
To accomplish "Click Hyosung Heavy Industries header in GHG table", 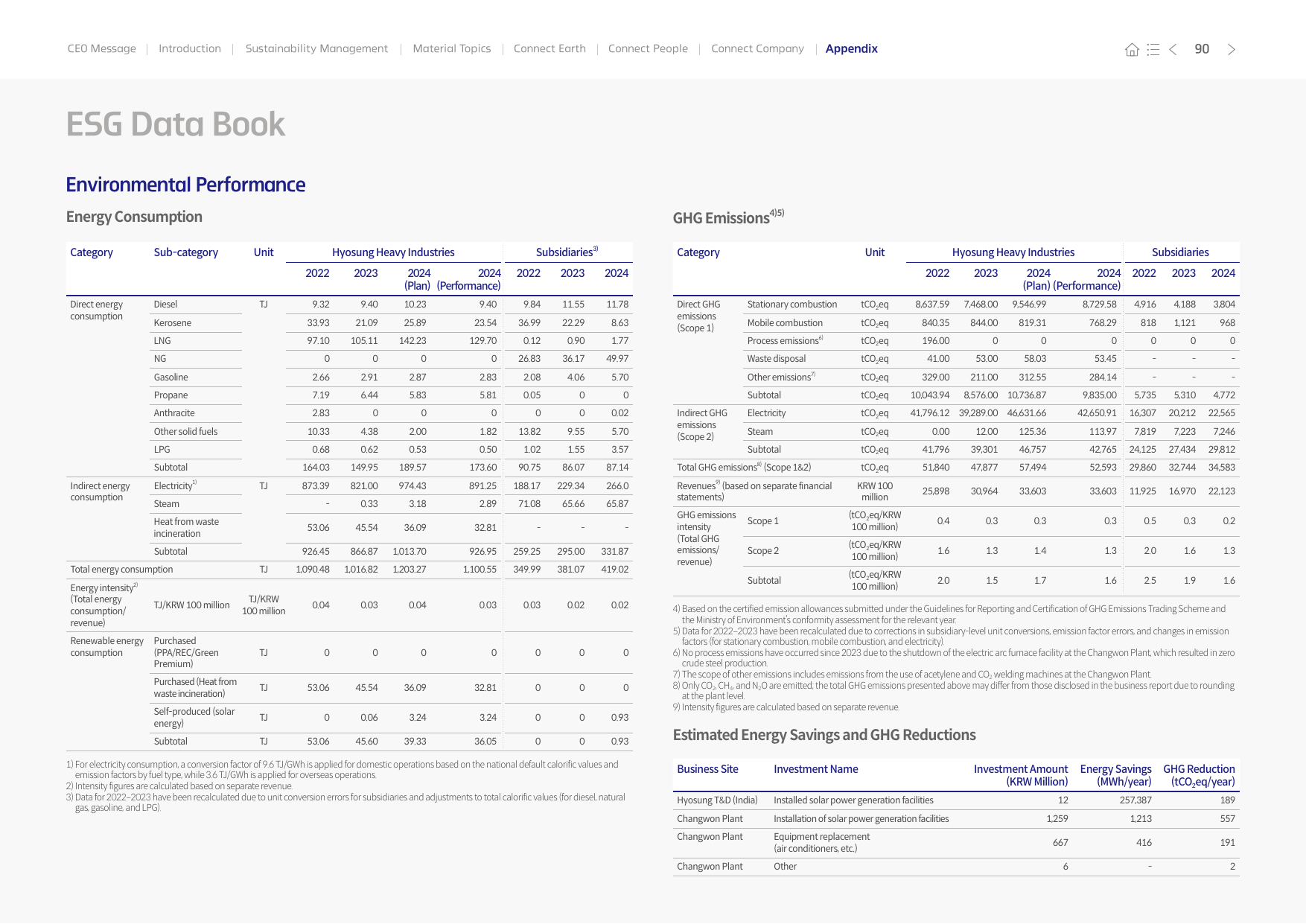I will coord(1013,252).
